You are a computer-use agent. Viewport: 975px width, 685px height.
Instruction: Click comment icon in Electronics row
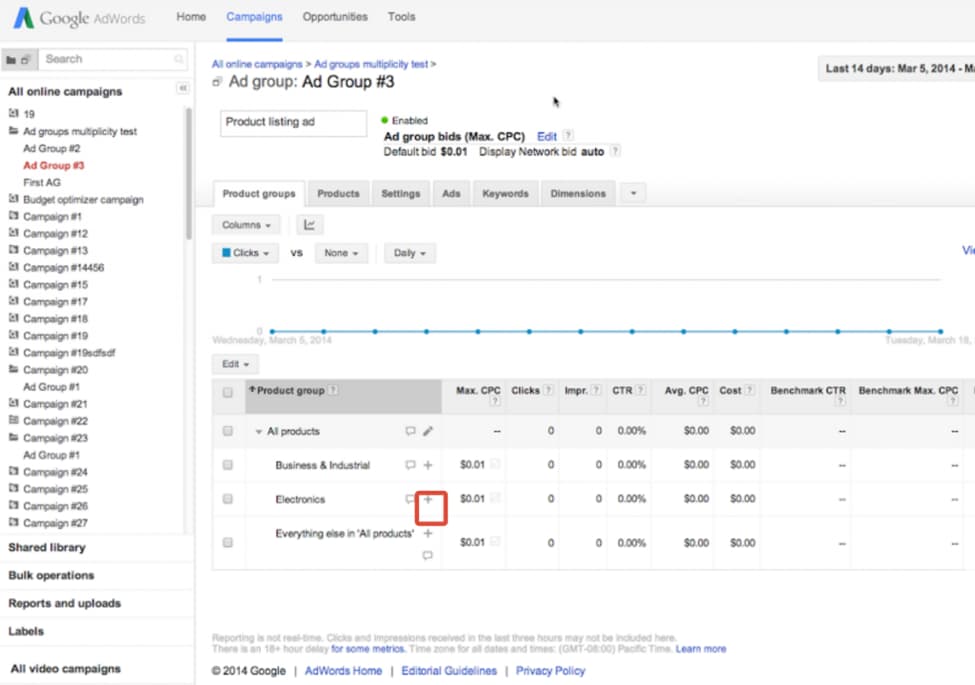pos(409,499)
